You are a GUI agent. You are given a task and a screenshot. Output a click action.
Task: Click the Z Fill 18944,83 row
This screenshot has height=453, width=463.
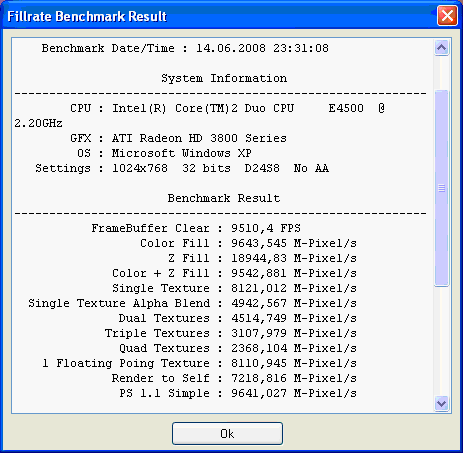click(262, 259)
